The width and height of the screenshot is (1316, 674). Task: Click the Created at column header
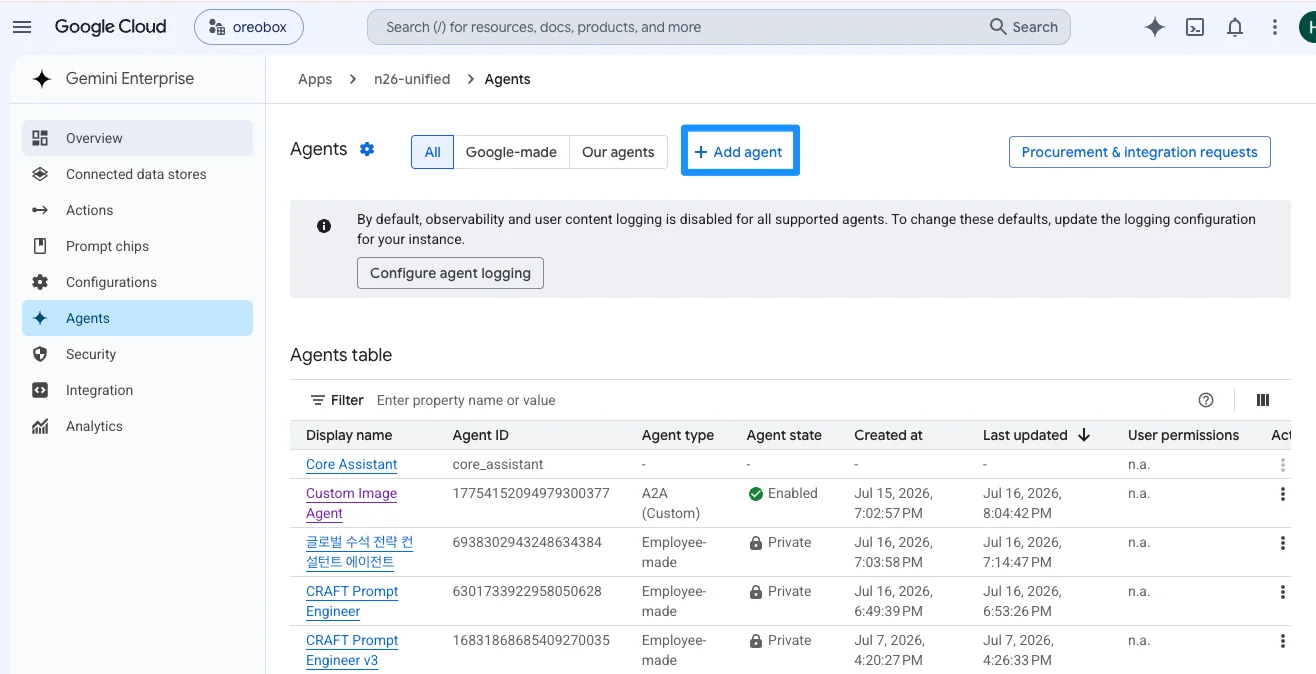(x=888, y=435)
